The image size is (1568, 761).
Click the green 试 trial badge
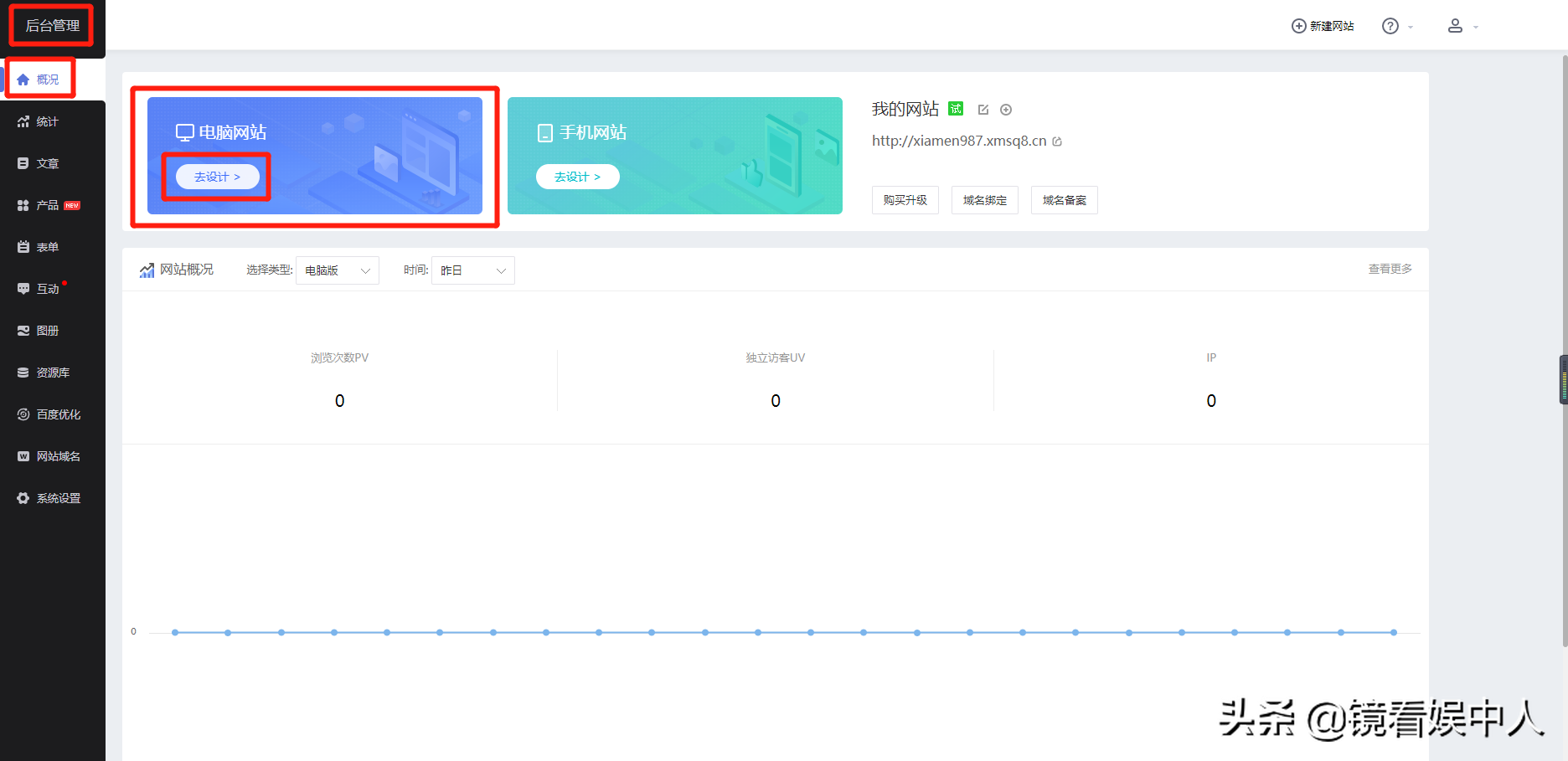(x=956, y=109)
